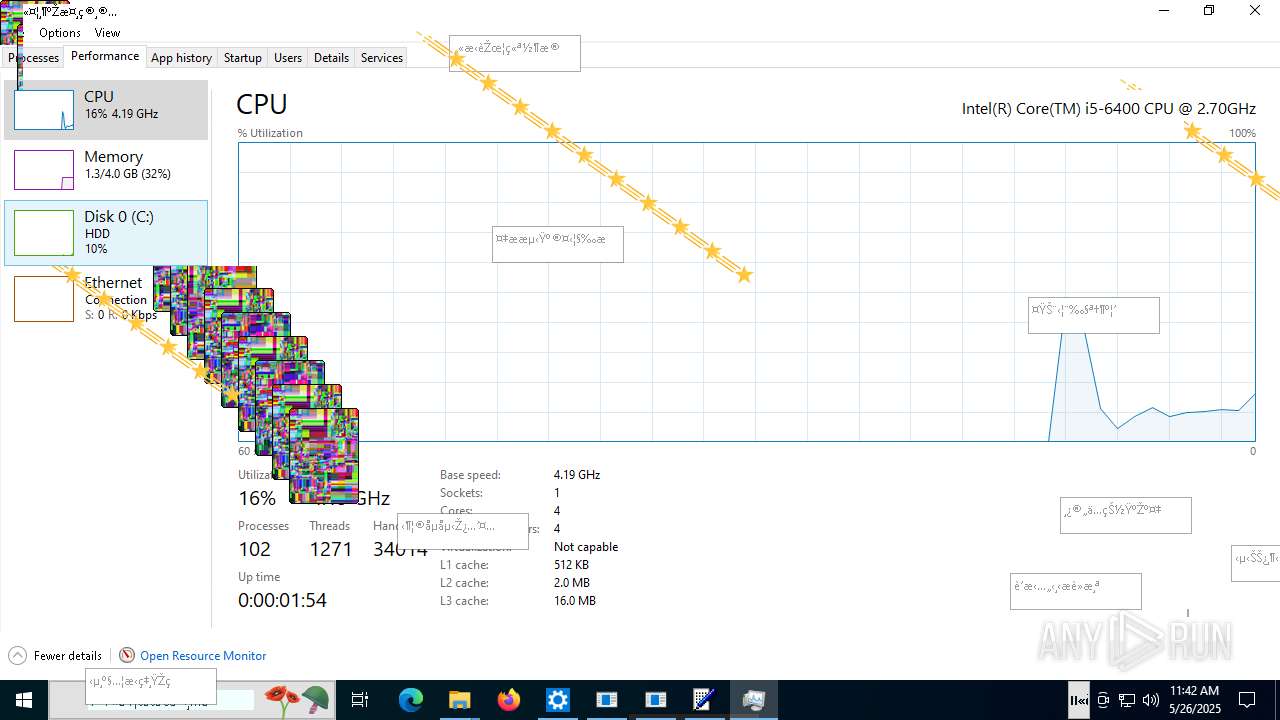
Task: Open the notepad-with-pen taskbar app
Action: click(x=704, y=700)
